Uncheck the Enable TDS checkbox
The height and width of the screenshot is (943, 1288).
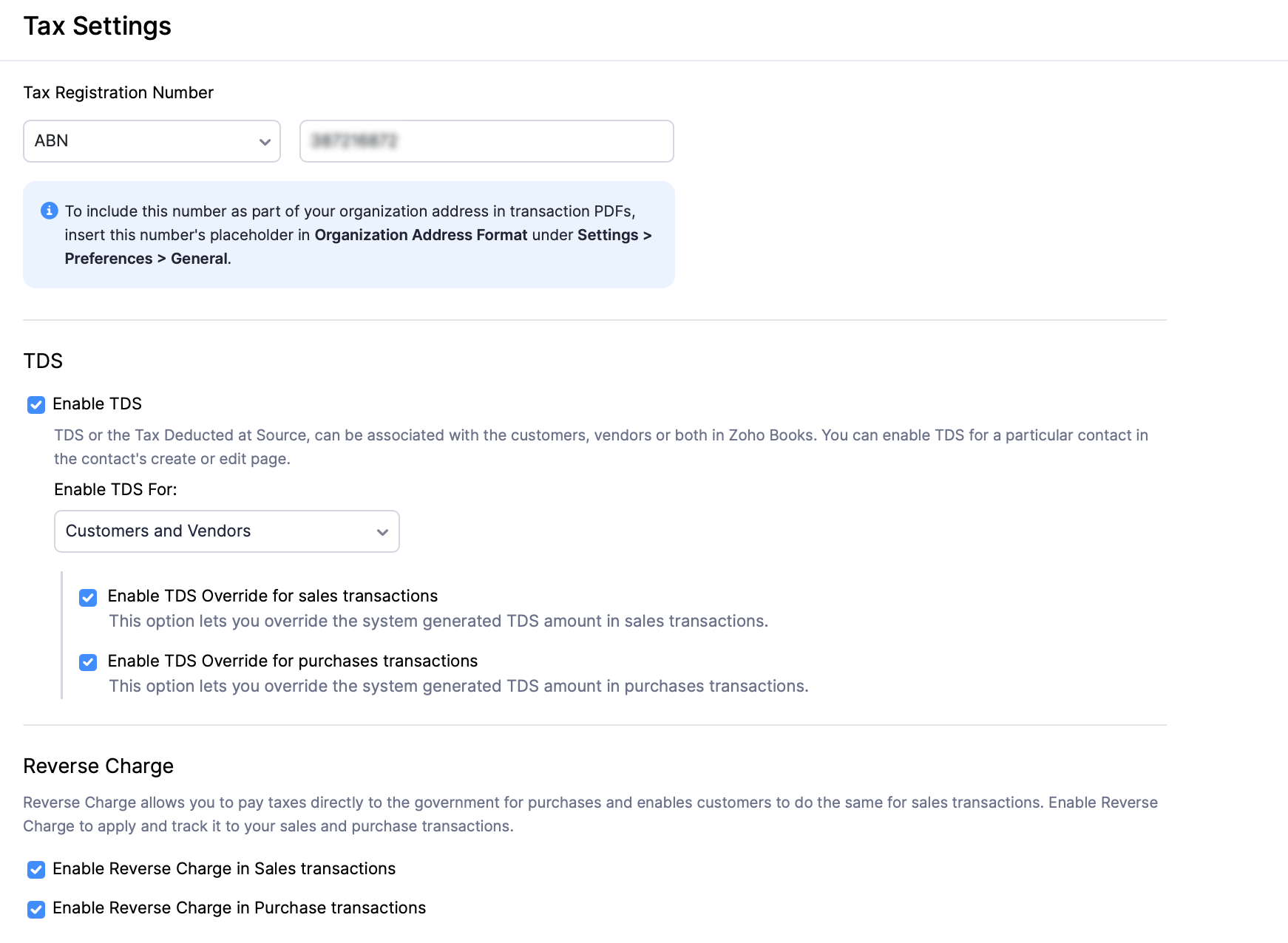coord(36,404)
